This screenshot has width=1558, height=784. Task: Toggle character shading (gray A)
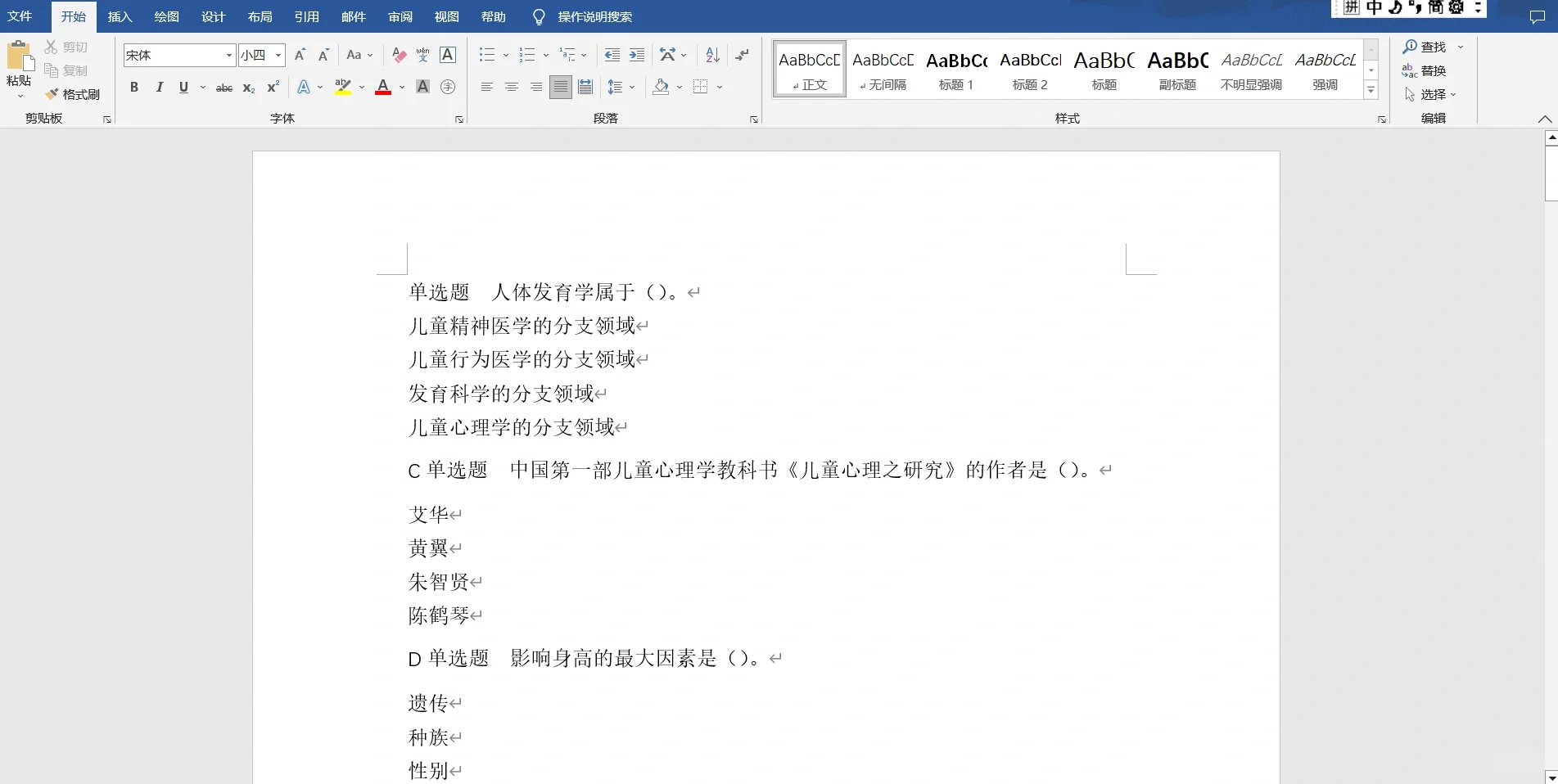422,87
